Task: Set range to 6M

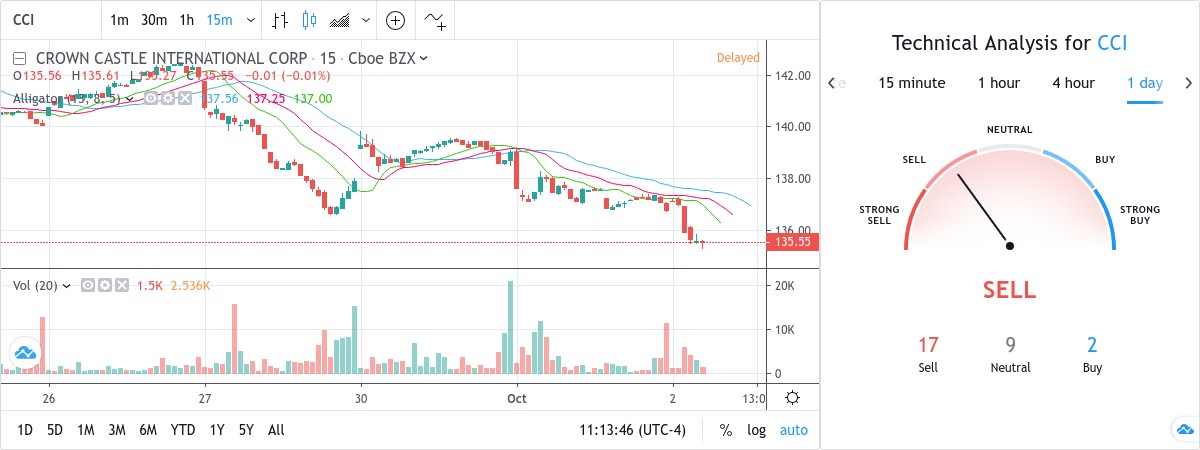Action: [x=148, y=430]
